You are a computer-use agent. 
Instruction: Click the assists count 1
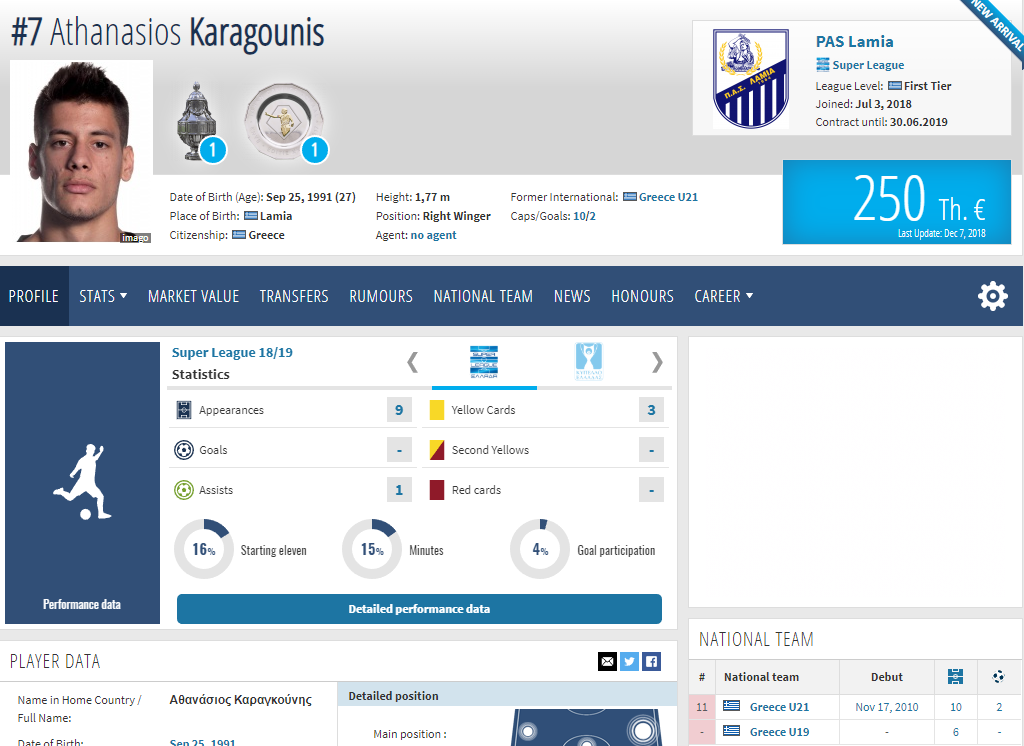pos(399,490)
